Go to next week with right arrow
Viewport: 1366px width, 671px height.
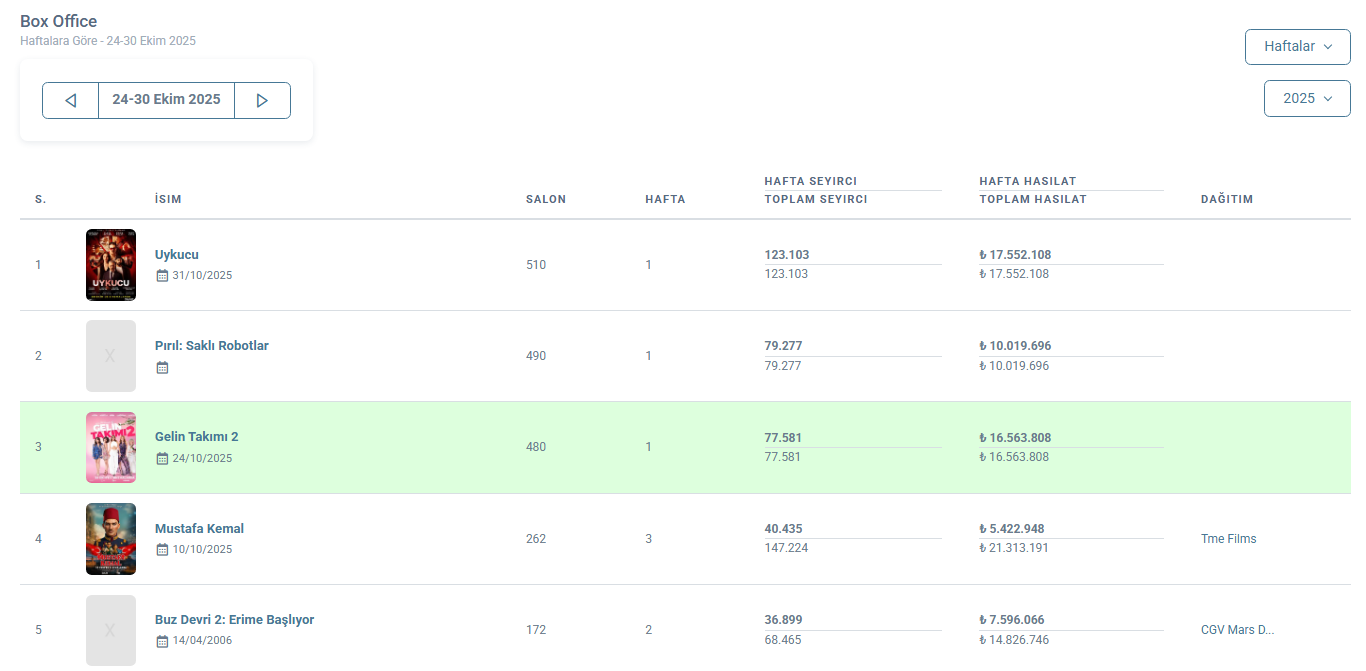(262, 100)
